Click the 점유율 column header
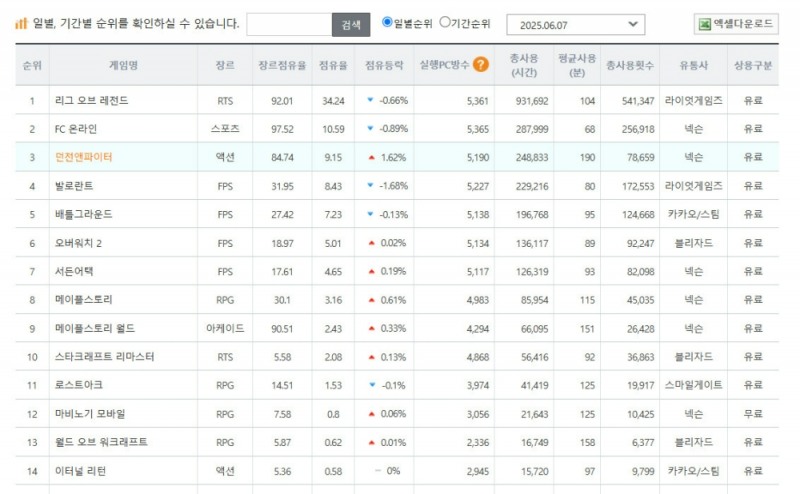This screenshot has width=800, height=494. pyautogui.click(x=333, y=65)
